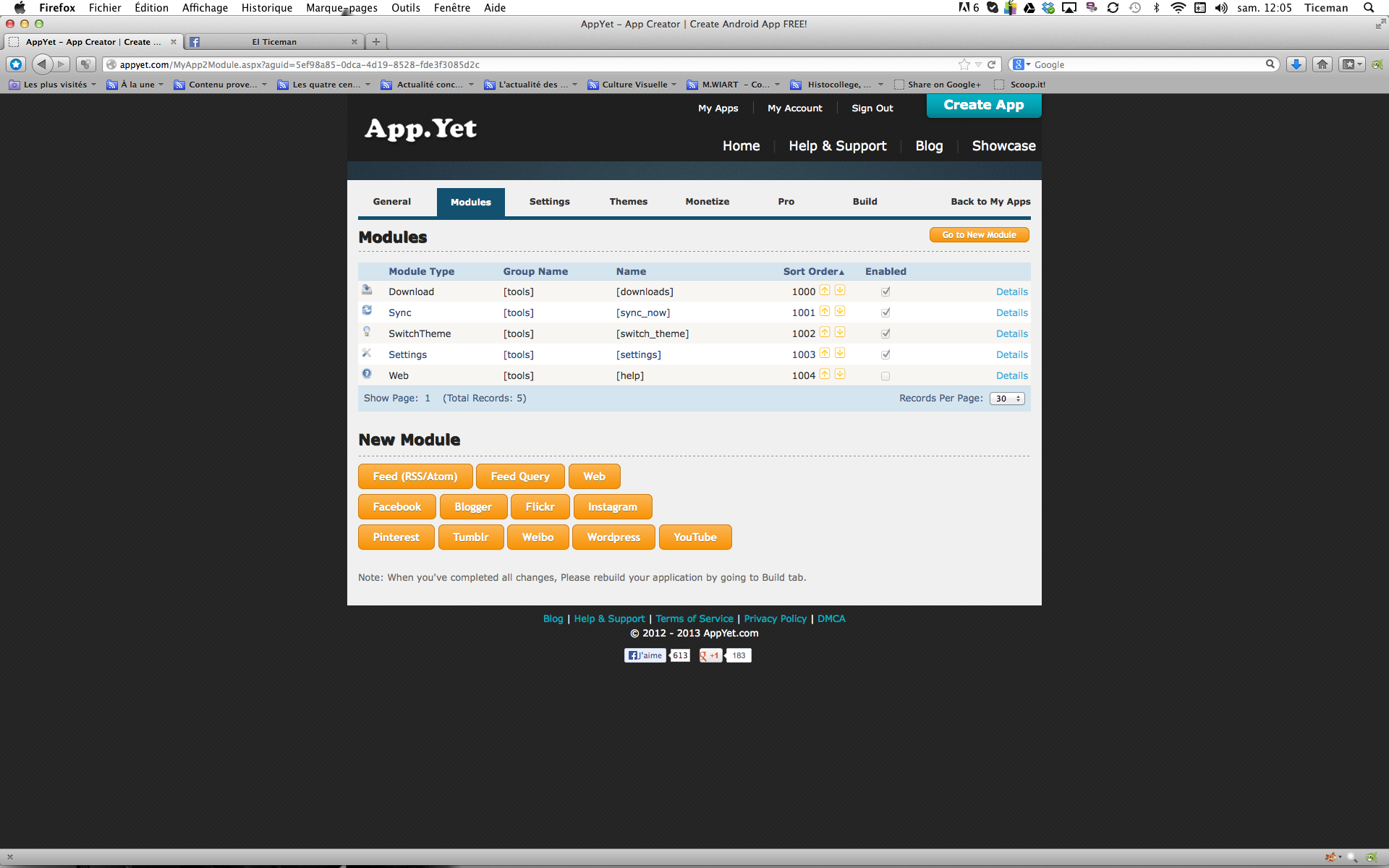1389x868 pixels.
Task: Open the Monetize tab
Action: 708,202
